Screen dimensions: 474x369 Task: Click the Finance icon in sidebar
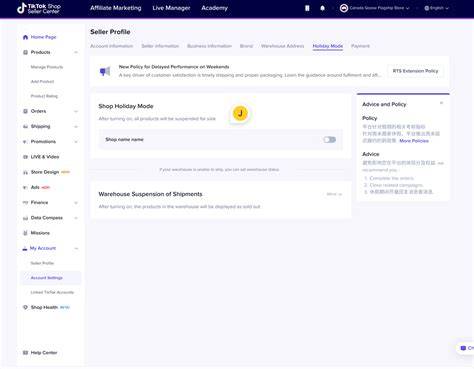pyautogui.click(x=25, y=202)
